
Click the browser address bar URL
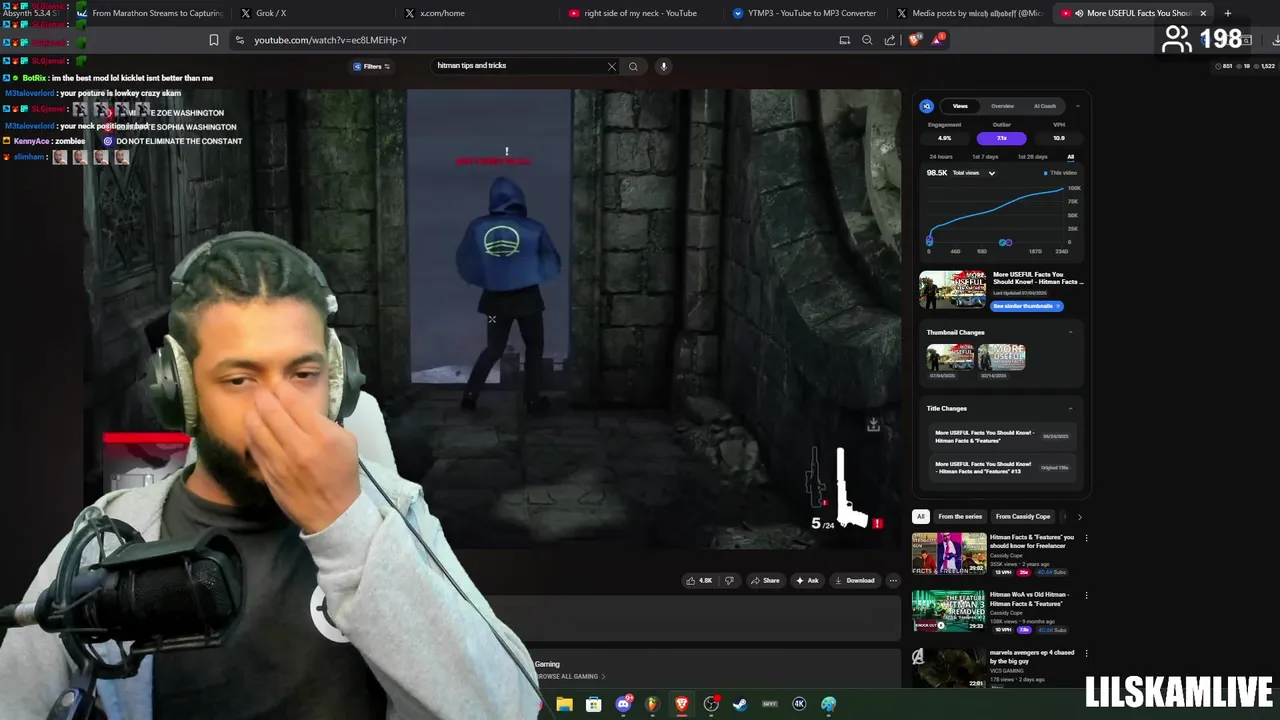pos(330,40)
